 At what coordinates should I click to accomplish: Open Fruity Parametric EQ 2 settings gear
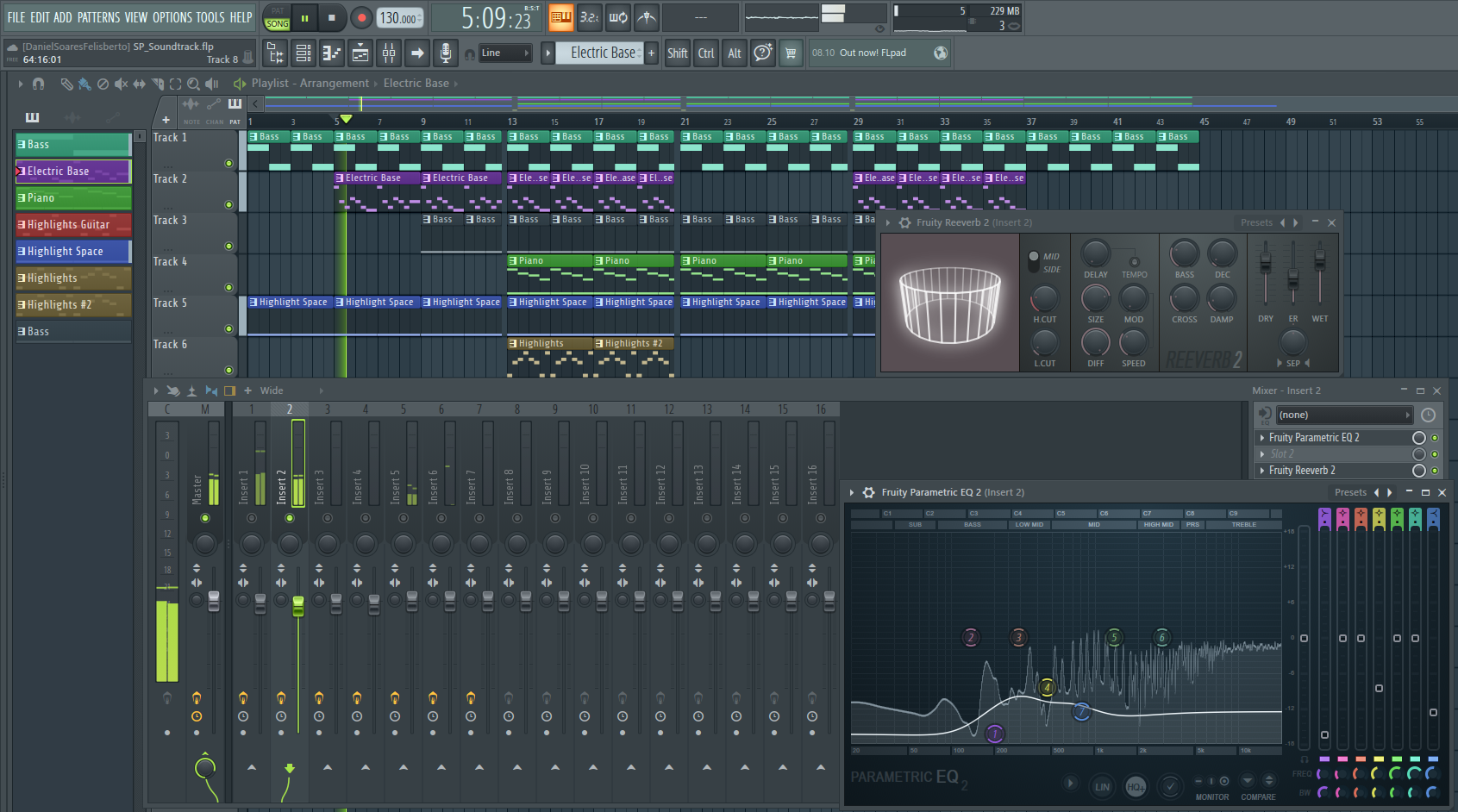(x=869, y=492)
